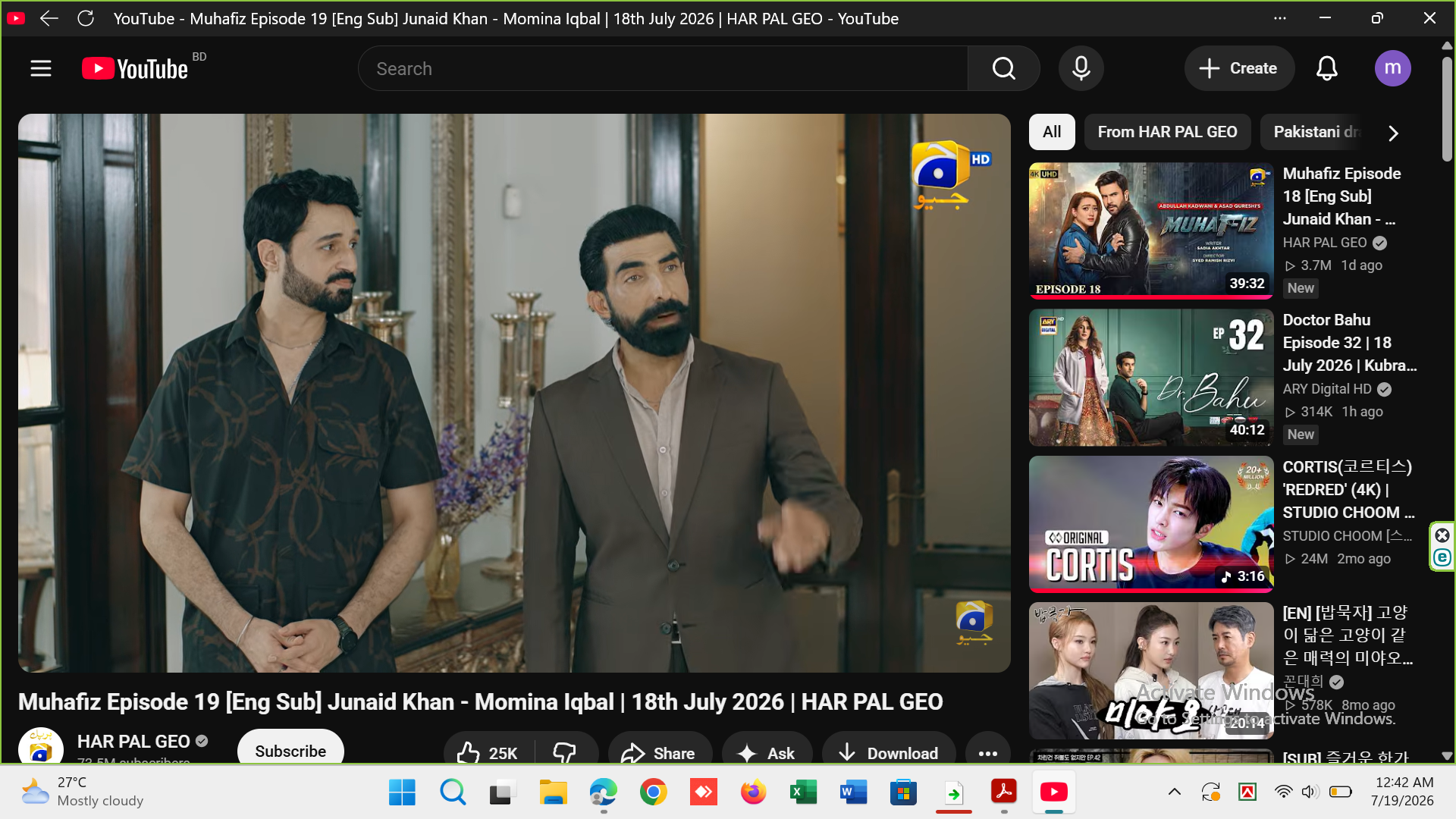
Task: Open CORTIS REDRED thumbnail
Action: pyautogui.click(x=1150, y=523)
